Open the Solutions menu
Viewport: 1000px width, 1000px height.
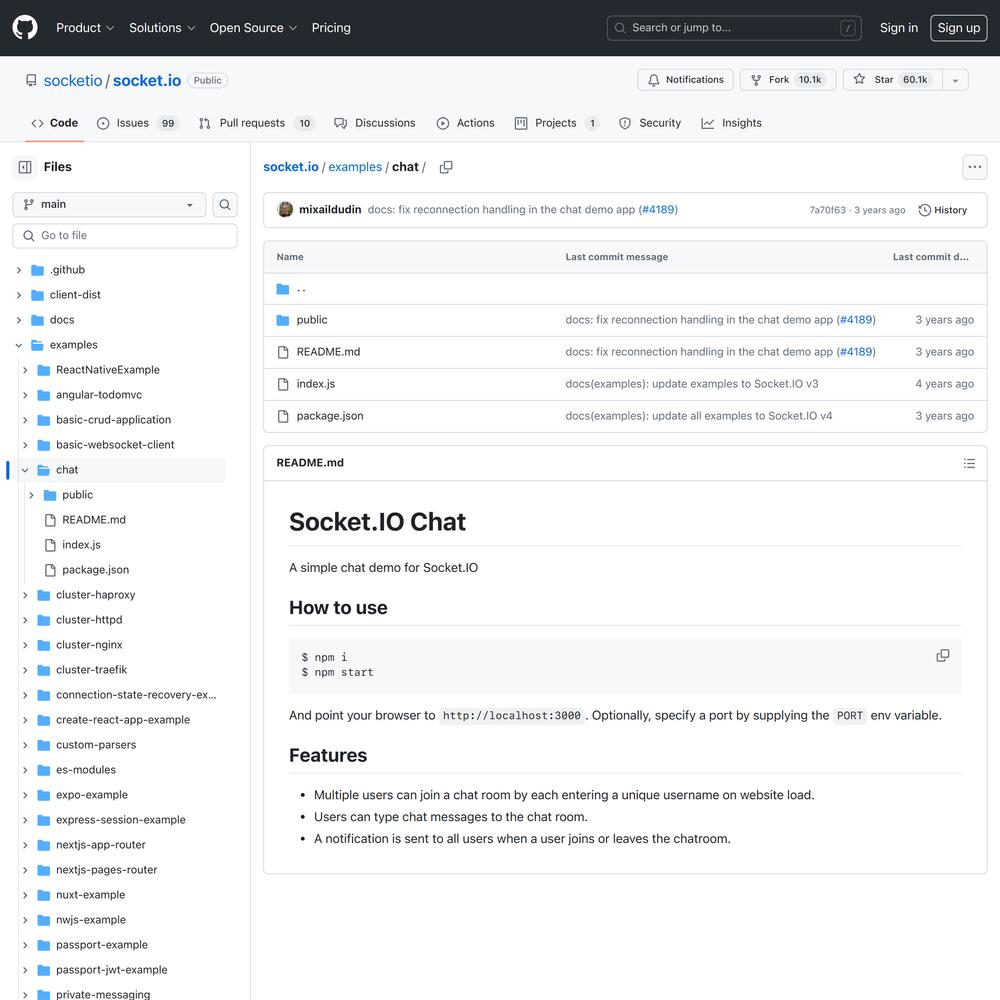[x=162, y=27]
